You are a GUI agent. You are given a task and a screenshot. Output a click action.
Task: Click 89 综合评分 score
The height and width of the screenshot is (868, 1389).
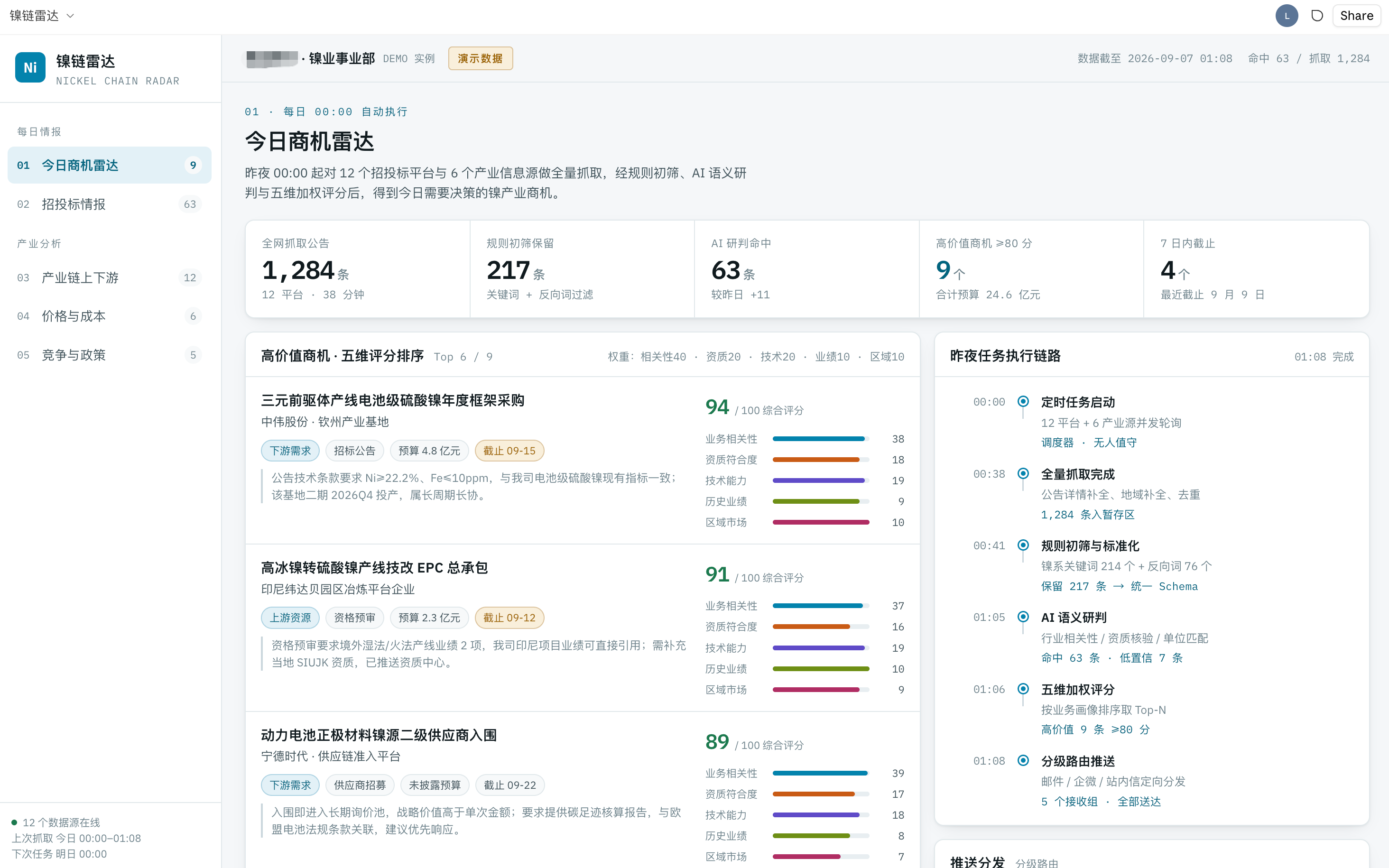(x=754, y=742)
